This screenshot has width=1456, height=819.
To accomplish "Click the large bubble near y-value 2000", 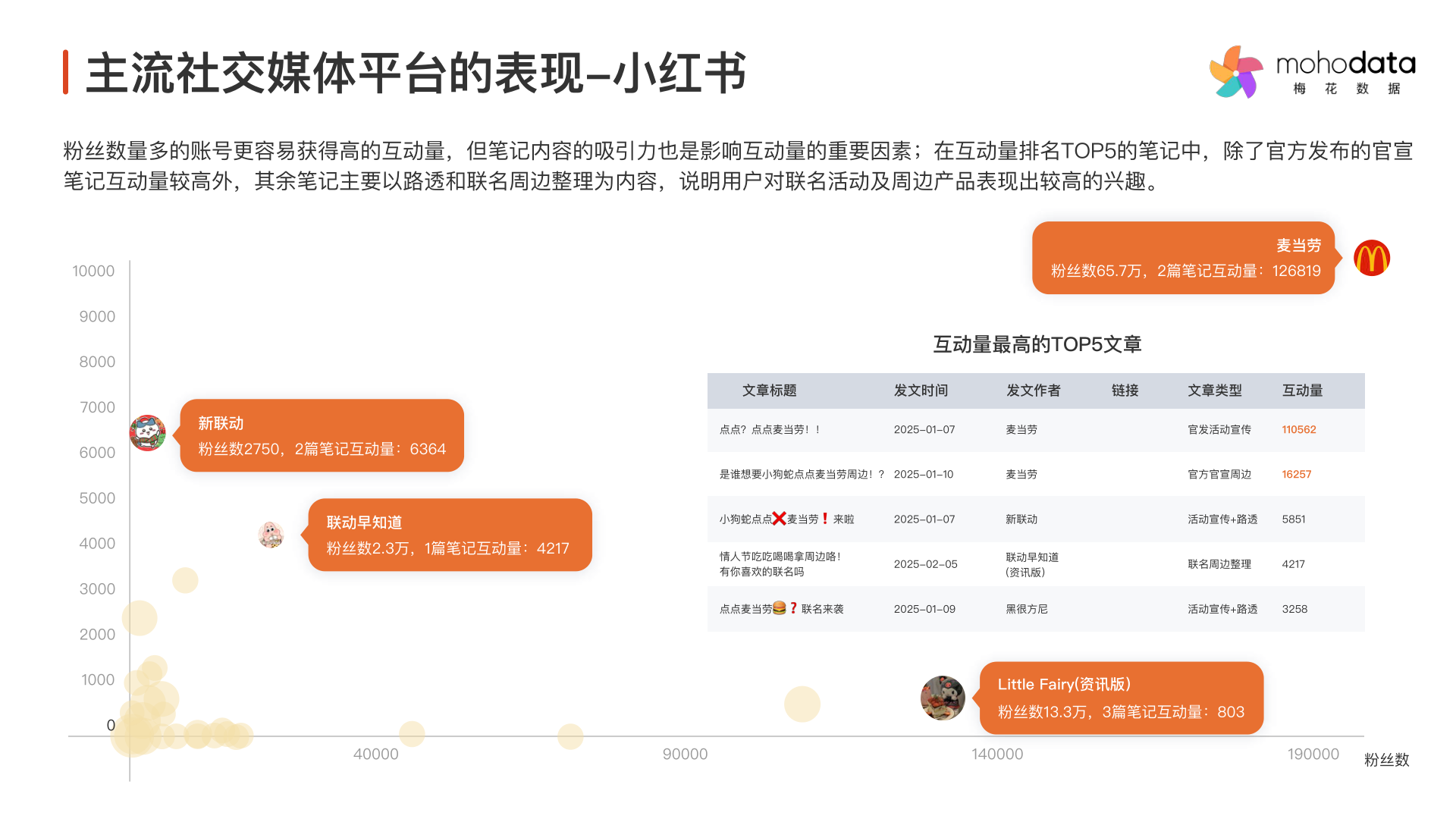I will pos(140,618).
